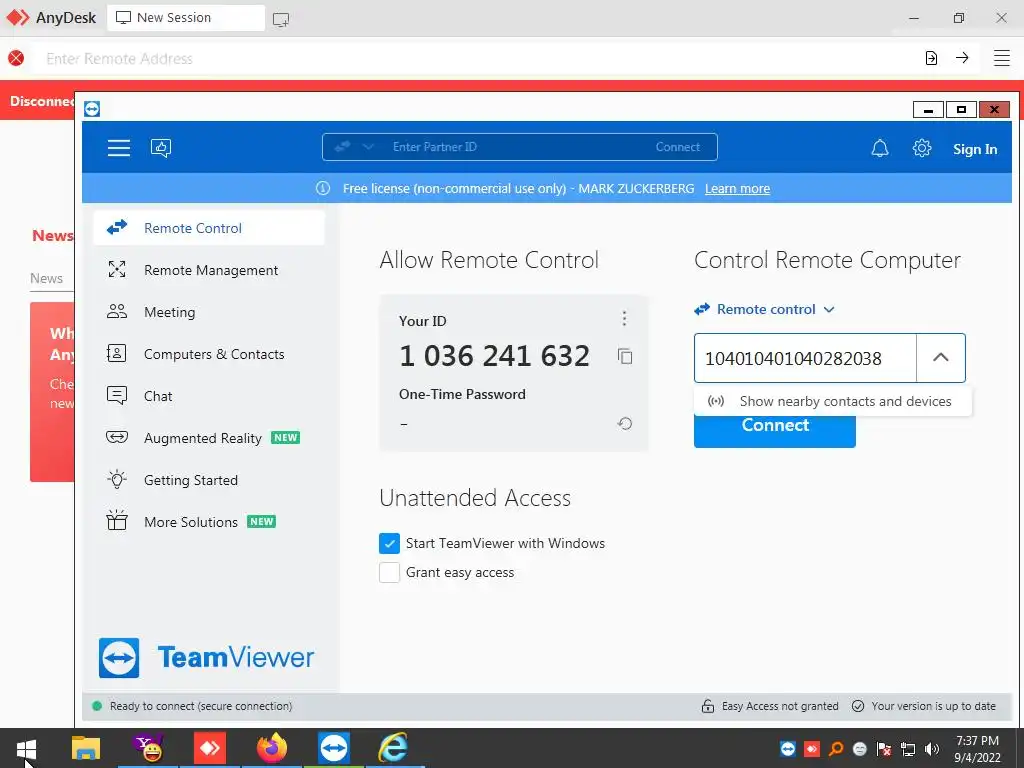Enable Grant easy access checkbox
The height and width of the screenshot is (768, 1024).
389,573
